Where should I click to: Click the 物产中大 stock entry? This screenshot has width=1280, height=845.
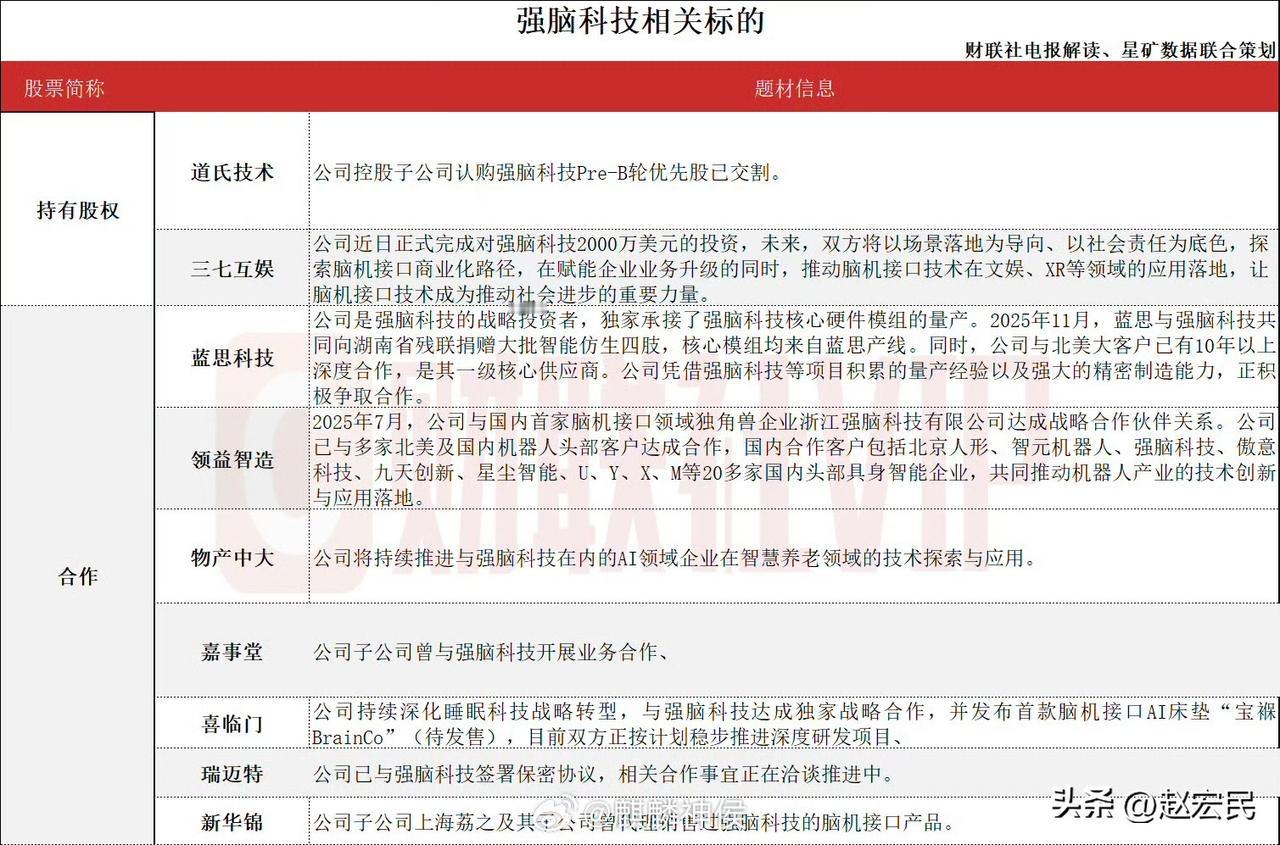pos(232,558)
